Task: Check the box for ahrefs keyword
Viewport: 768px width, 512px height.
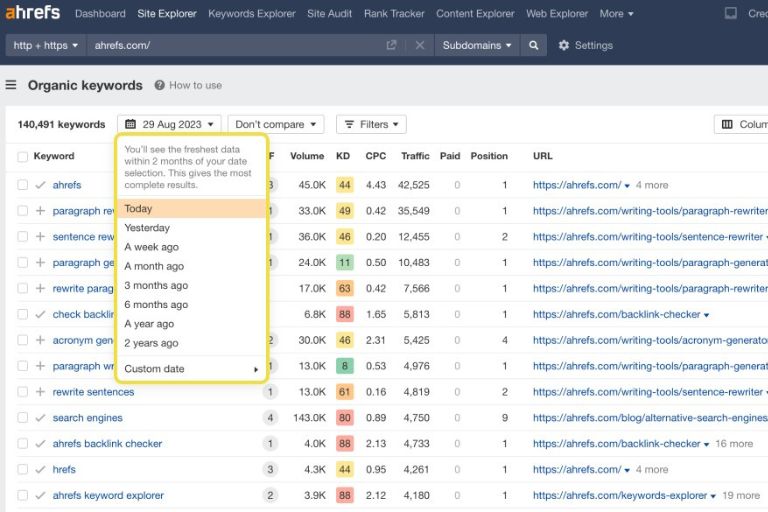Action: pos(23,185)
